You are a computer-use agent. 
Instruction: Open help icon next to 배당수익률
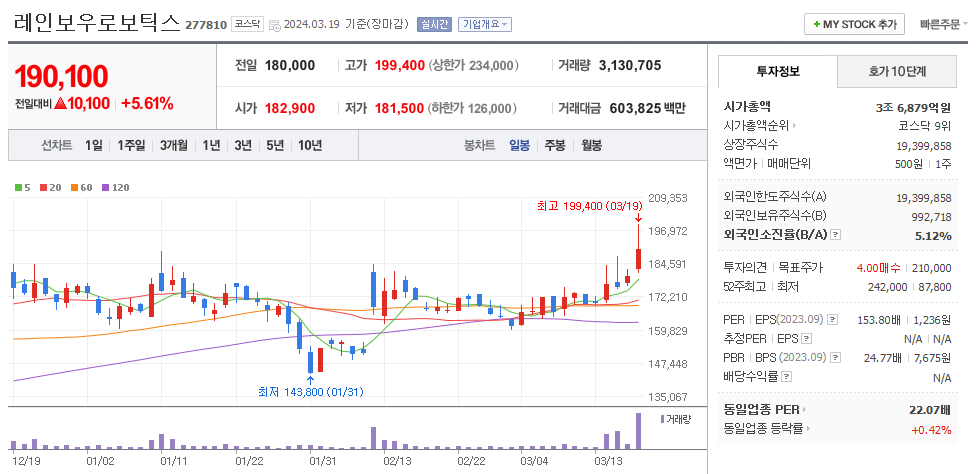coord(787,377)
